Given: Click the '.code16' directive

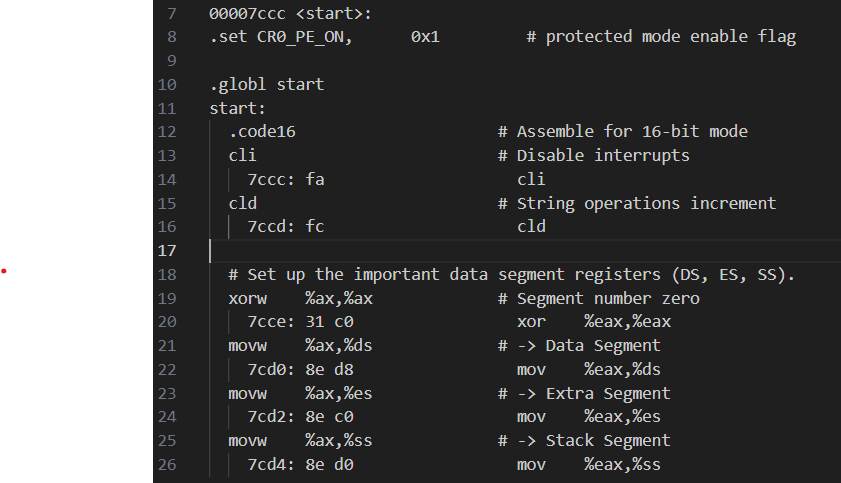Looking at the screenshot, I should click(x=261, y=131).
